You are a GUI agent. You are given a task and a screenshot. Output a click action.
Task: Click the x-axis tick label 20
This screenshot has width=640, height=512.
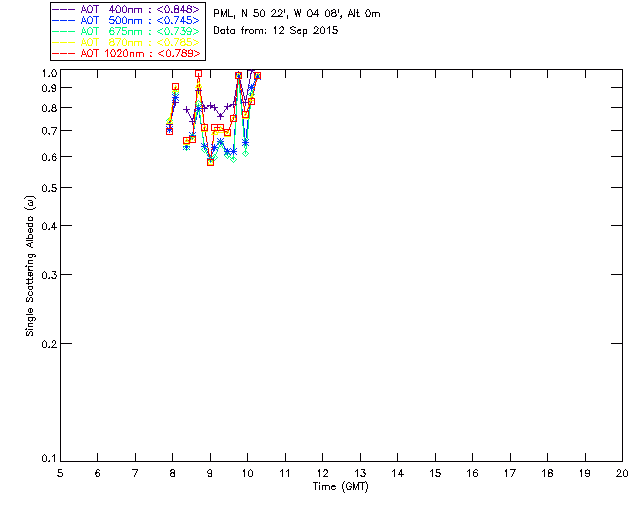click(622, 472)
